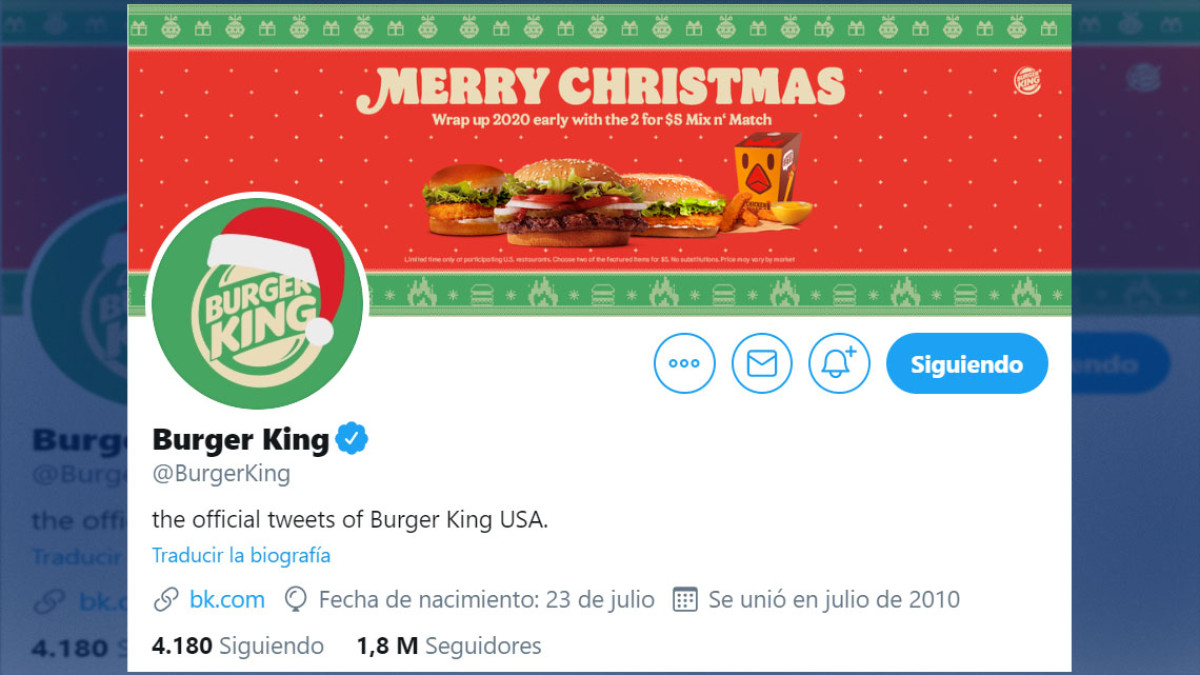Viewport: 1200px width, 675px height.
Task: Open the direct message envelope icon
Action: click(762, 363)
